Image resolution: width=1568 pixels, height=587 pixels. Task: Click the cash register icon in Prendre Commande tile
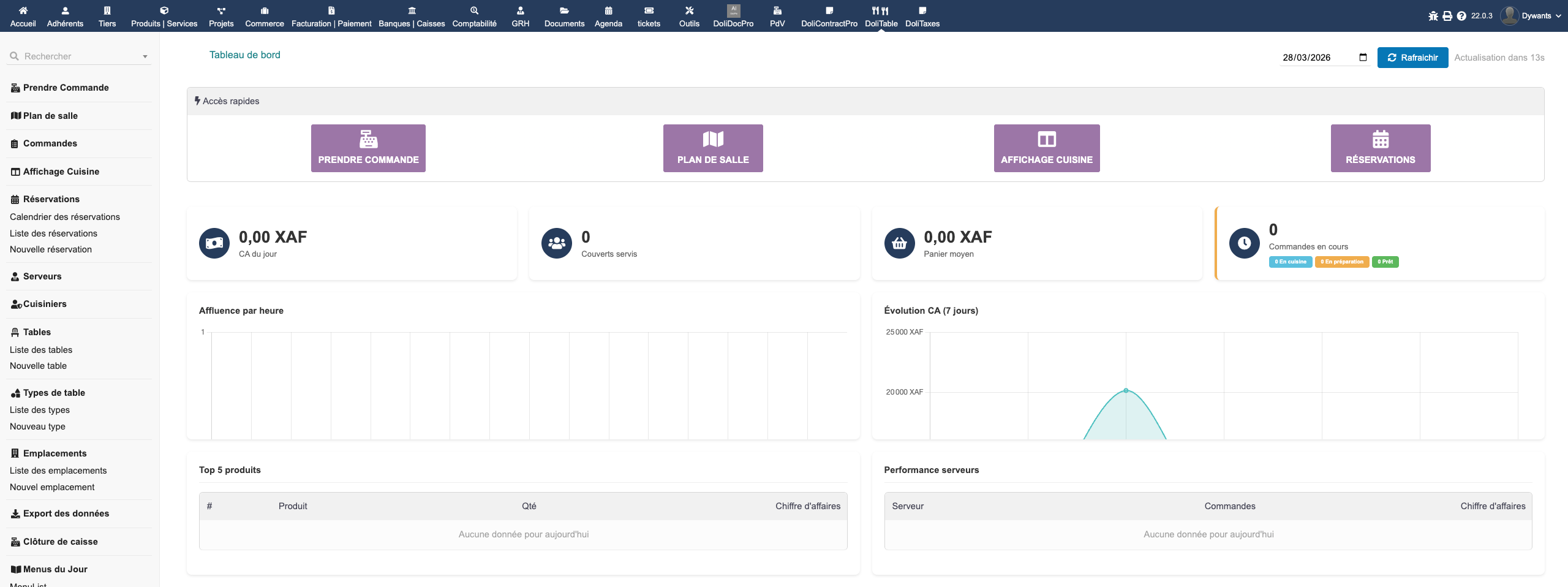368,140
